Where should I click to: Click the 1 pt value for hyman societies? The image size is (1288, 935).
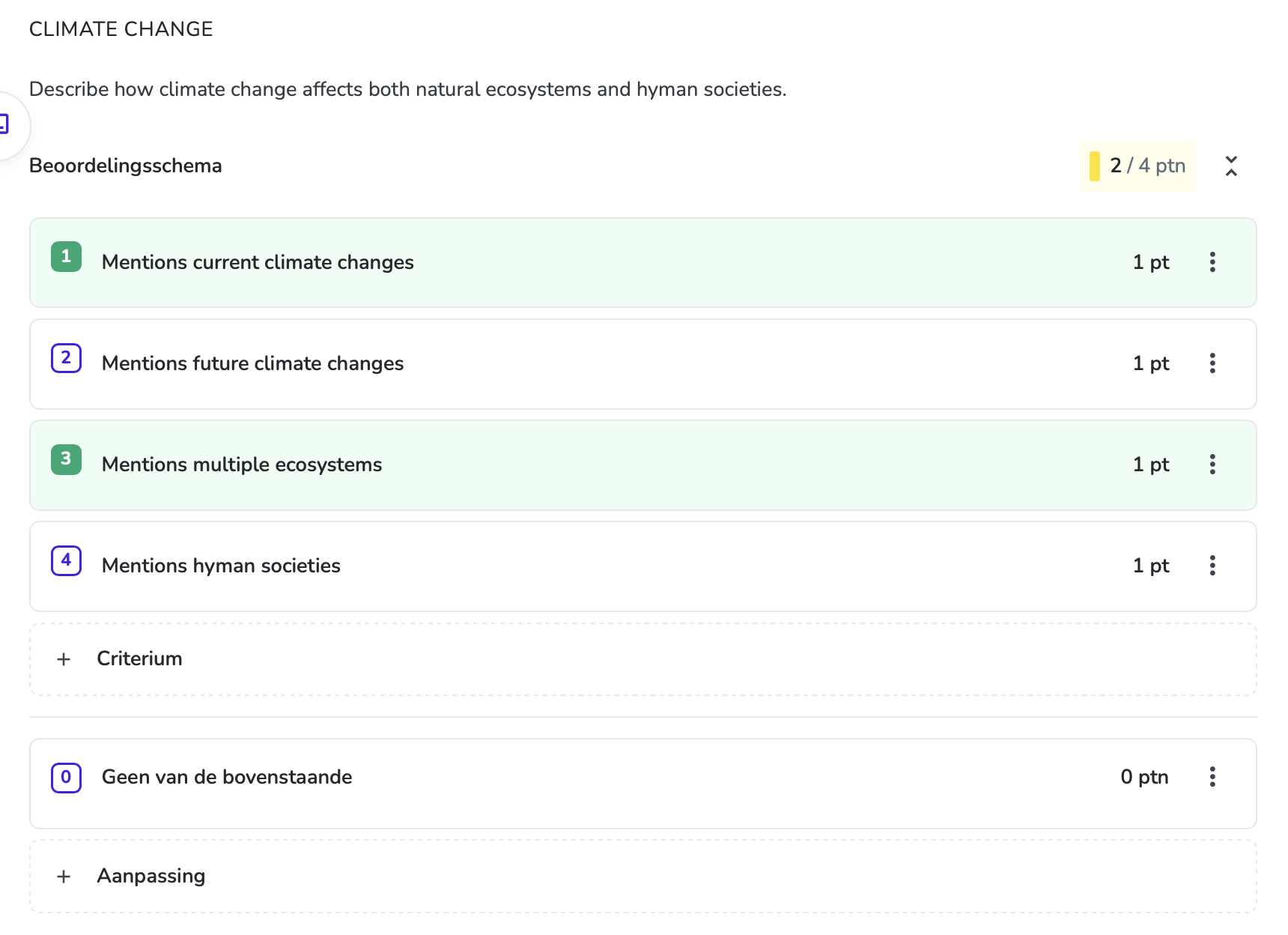tap(1151, 566)
